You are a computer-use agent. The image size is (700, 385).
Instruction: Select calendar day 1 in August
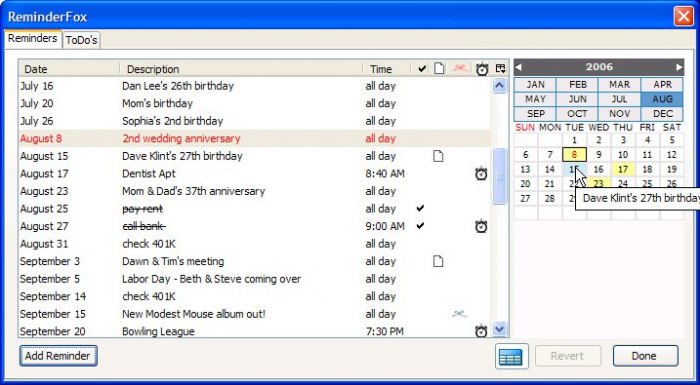click(574, 140)
